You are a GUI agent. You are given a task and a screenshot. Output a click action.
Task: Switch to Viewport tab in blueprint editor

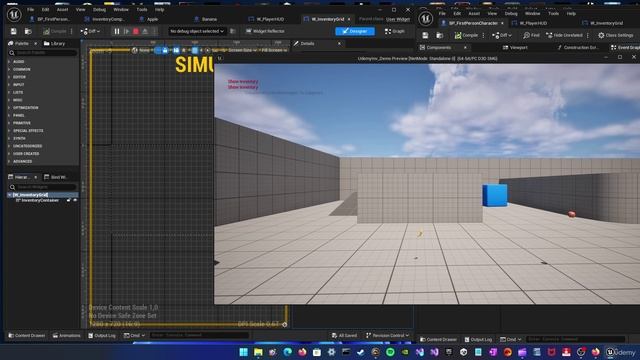tap(515, 48)
